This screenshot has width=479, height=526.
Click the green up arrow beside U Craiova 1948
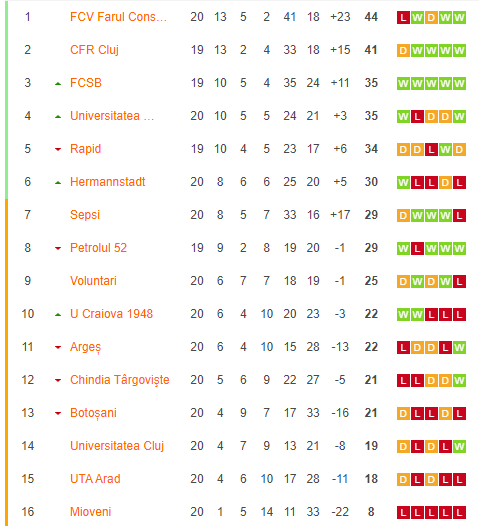point(58,315)
